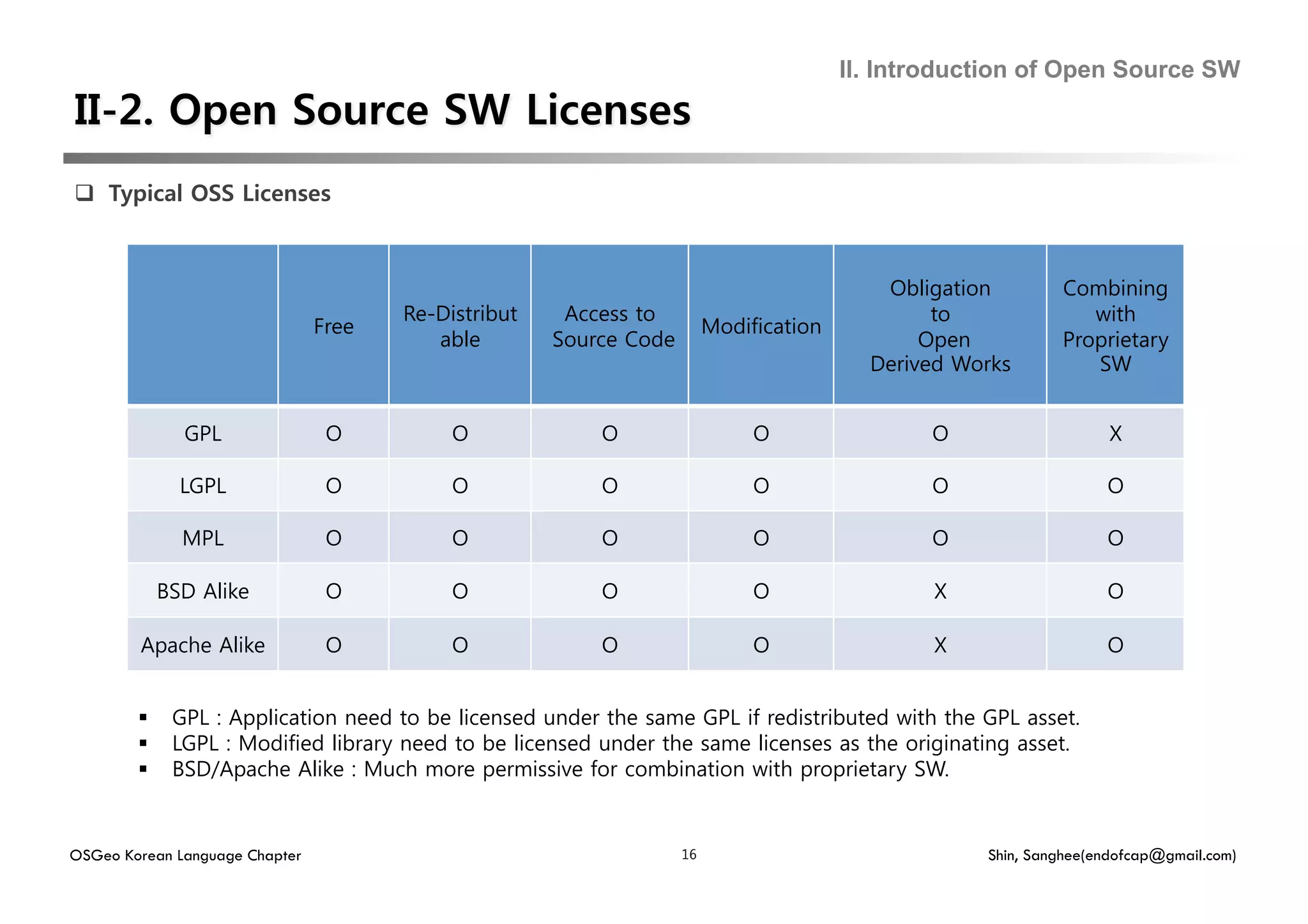Select the MPL row label
The width and height of the screenshot is (1308, 924).
(x=203, y=538)
